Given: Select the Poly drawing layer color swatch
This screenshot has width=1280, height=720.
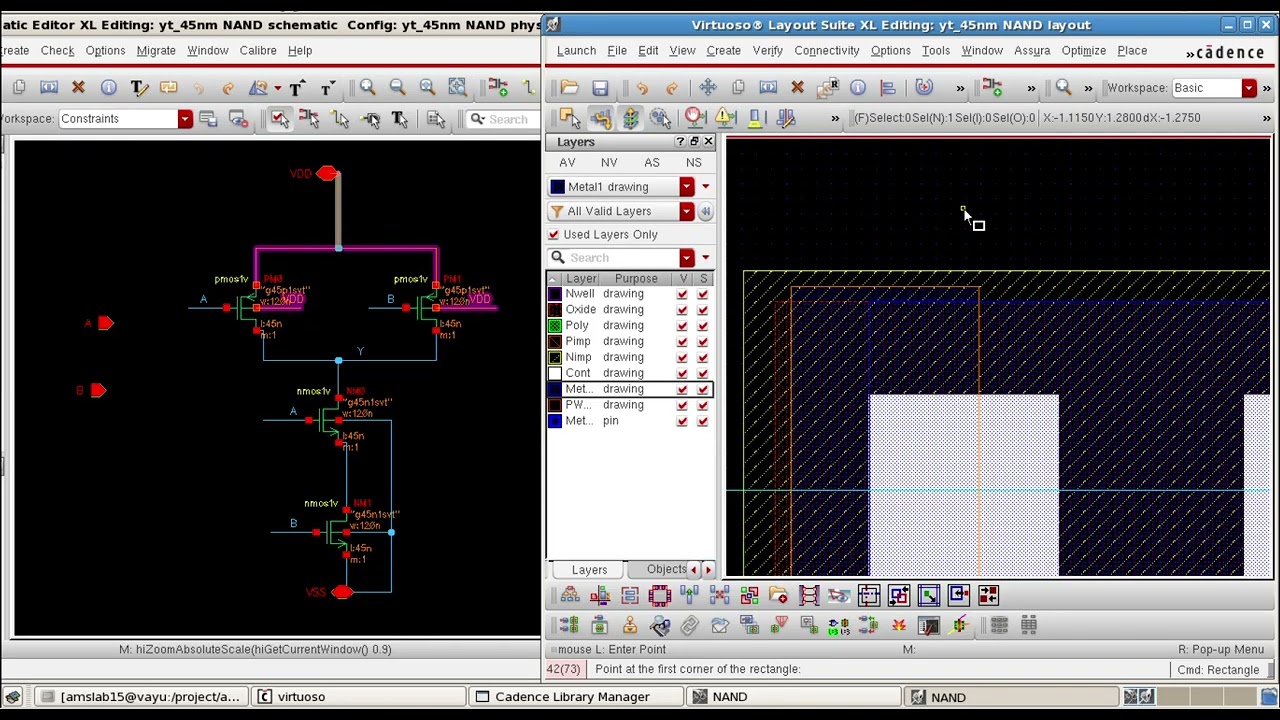Looking at the screenshot, I should coord(555,325).
